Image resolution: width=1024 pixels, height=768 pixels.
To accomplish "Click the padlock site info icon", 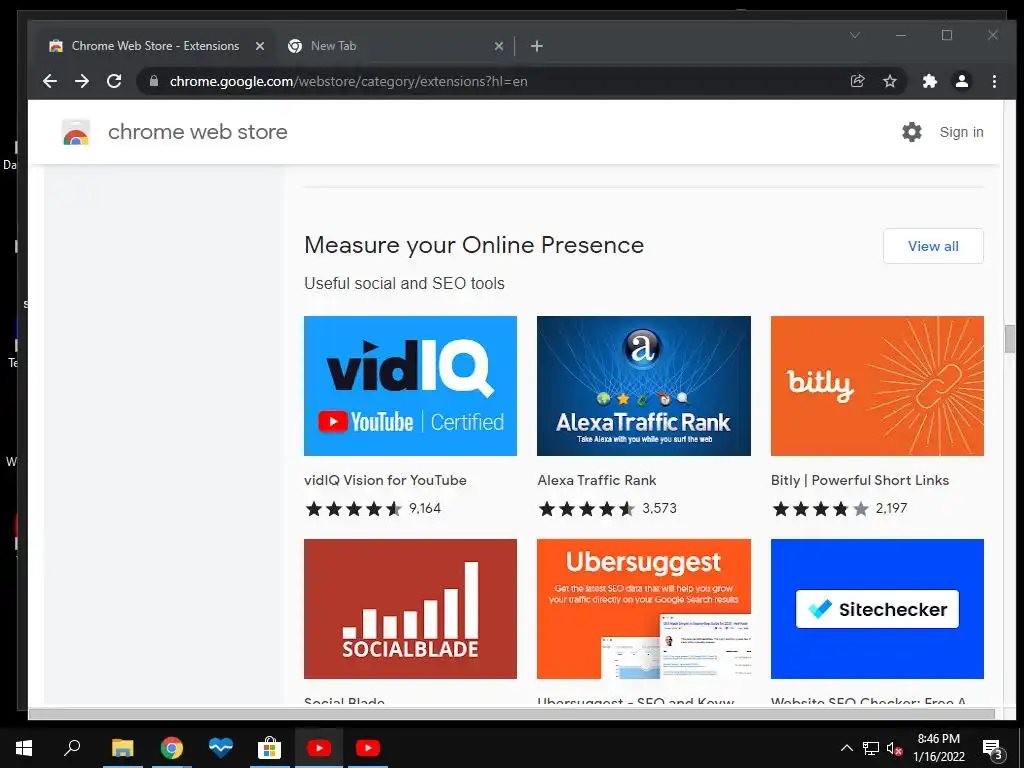I will [x=154, y=81].
